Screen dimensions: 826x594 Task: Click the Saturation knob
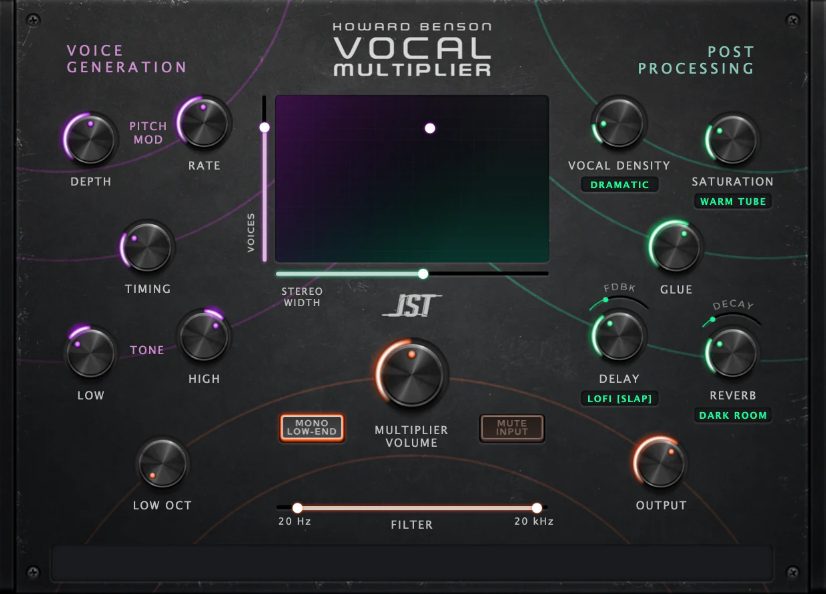tap(732, 139)
